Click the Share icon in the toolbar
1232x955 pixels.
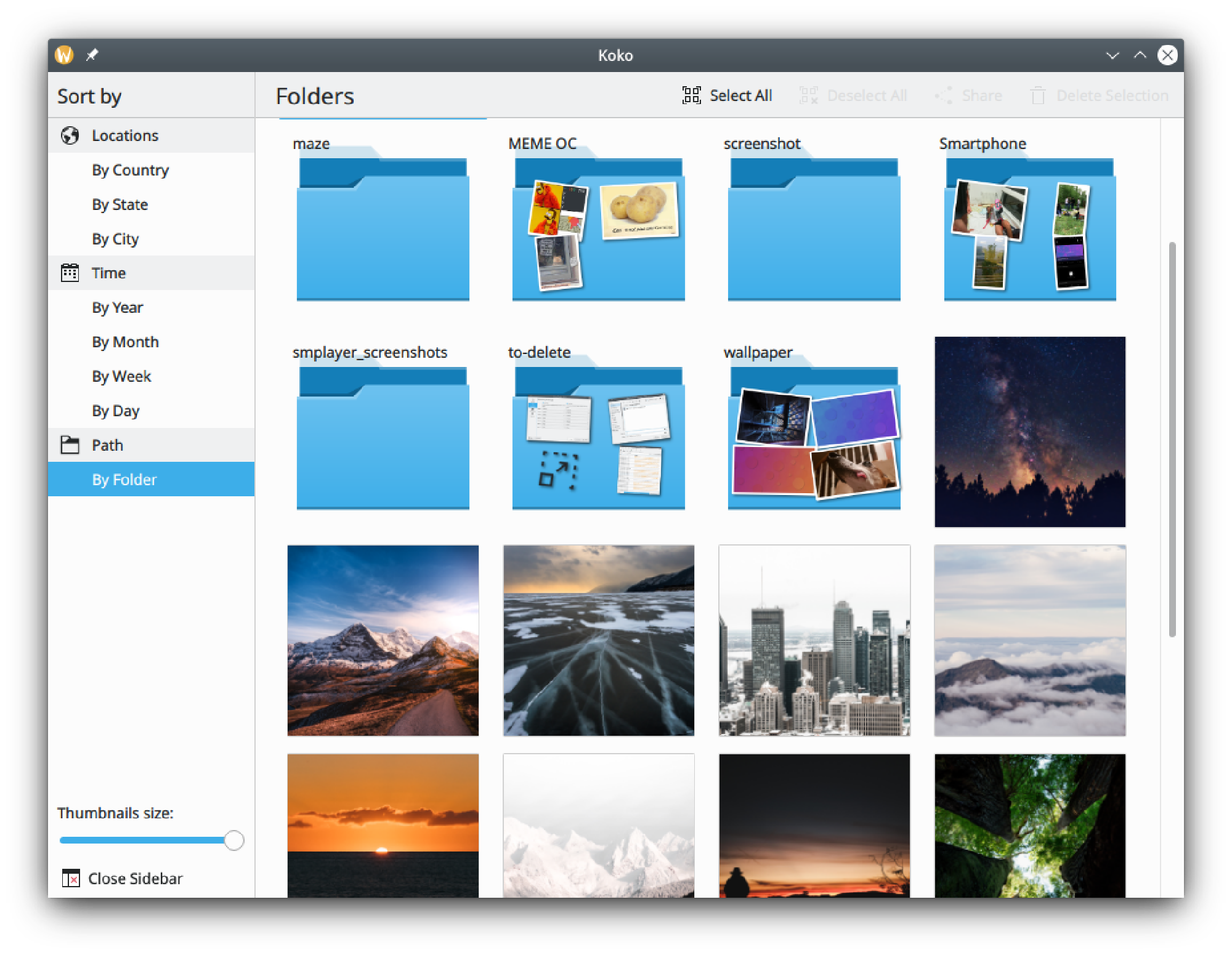tap(944, 95)
